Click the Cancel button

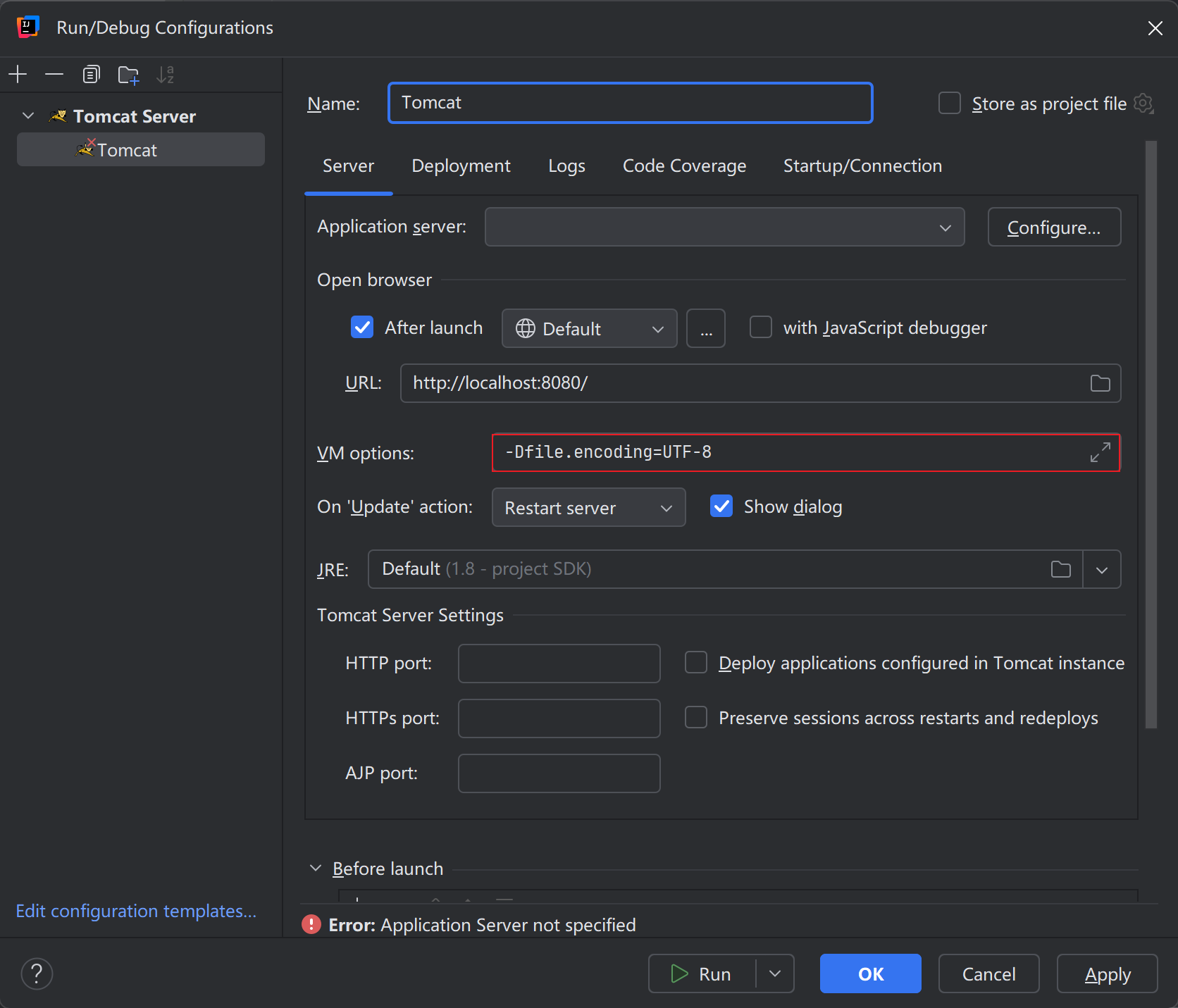point(988,973)
